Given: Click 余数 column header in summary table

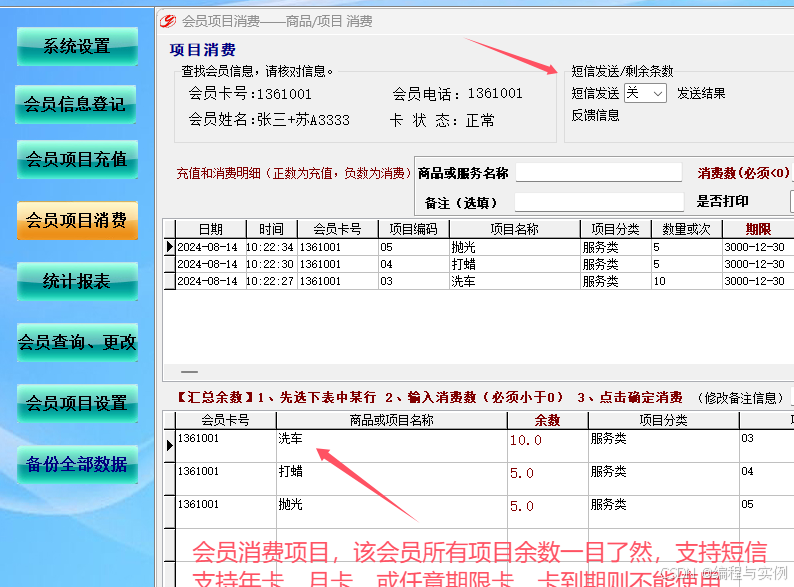Looking at the screenshot, I should [547, 420].
